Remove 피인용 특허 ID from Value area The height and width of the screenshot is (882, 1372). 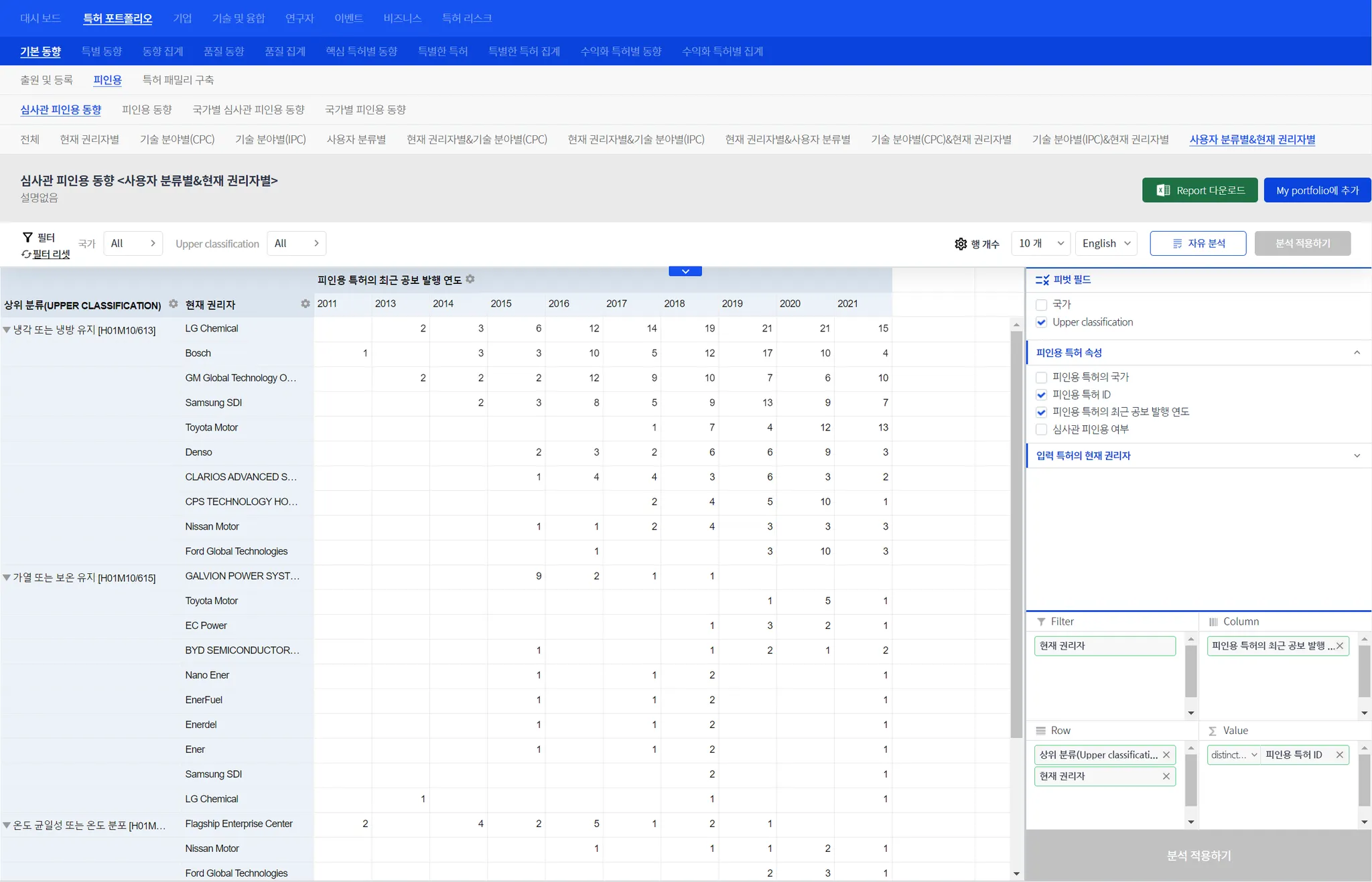point(1339,755)
